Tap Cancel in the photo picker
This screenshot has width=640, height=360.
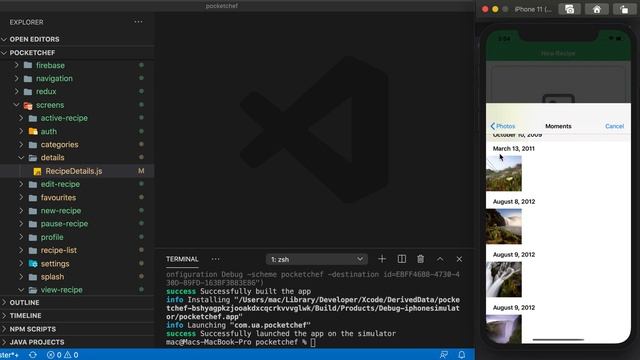[x=614, y=126]
